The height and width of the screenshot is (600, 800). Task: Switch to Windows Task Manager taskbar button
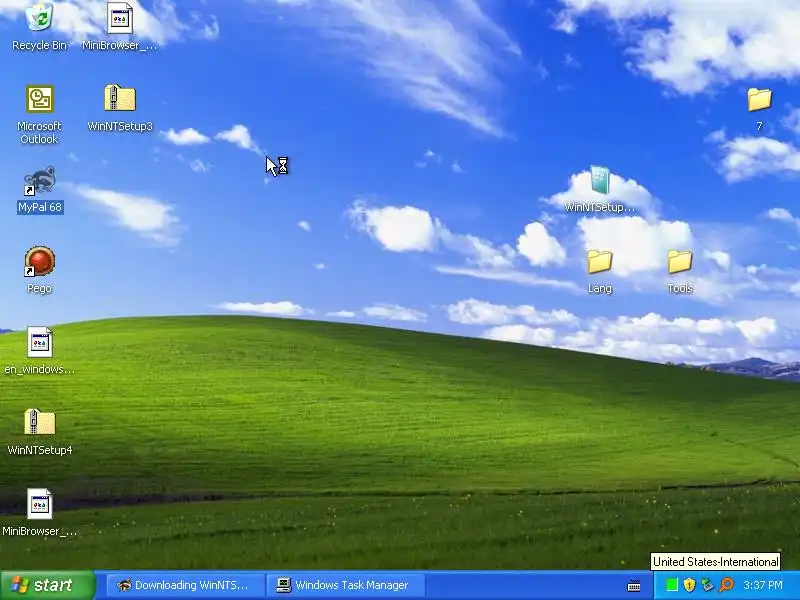coord(346,585)
